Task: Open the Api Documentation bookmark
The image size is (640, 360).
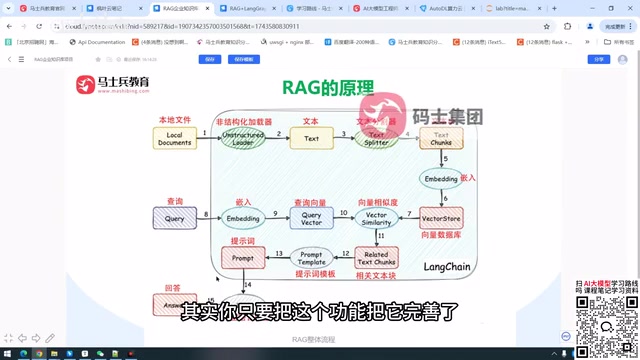Action: point(97,42)
